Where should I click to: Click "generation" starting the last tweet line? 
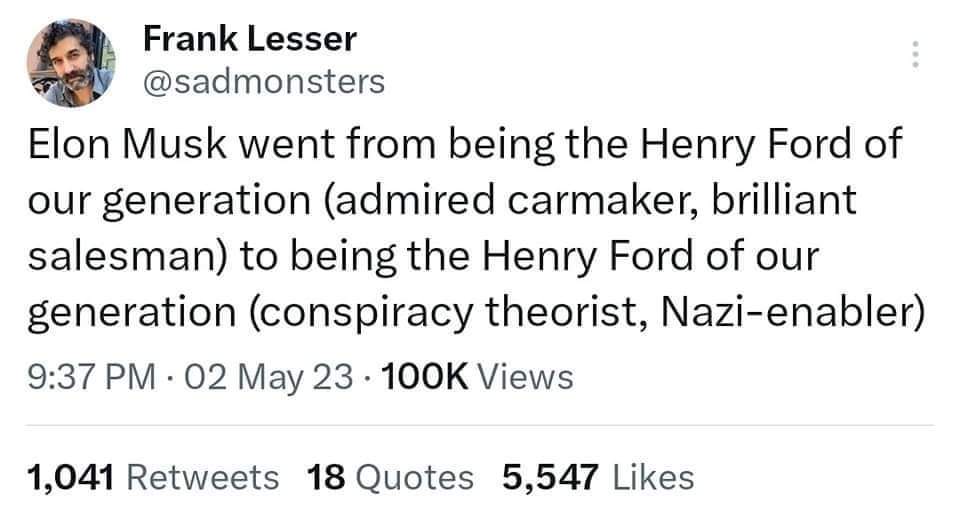click(x=129, y=314)
